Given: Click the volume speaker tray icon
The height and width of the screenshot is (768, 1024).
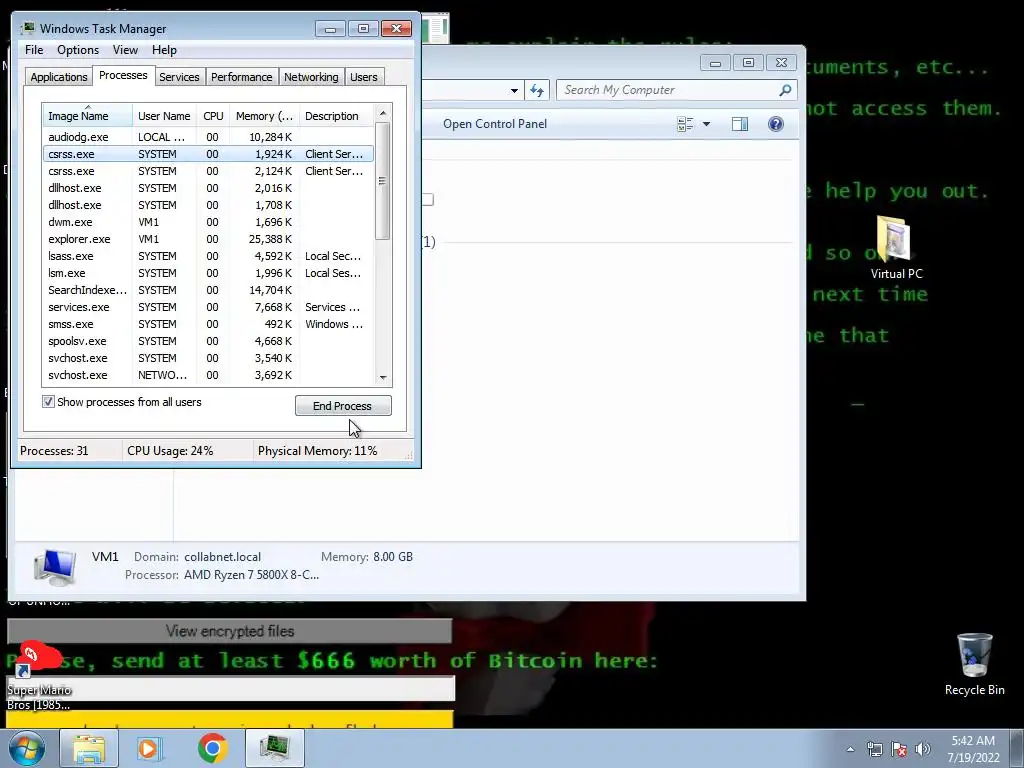Looking at the screenshot, I should [923, 749].
